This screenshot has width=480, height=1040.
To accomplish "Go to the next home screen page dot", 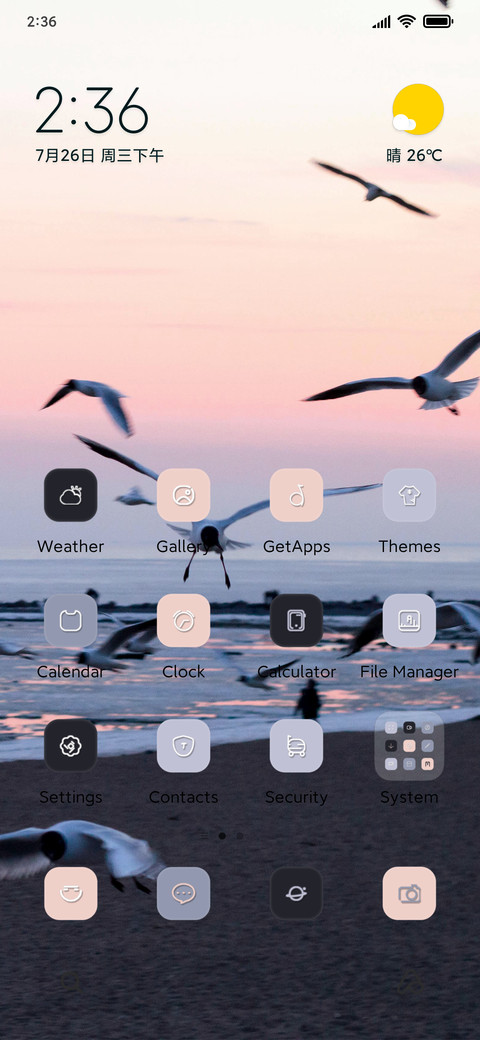I will [239, 836].
